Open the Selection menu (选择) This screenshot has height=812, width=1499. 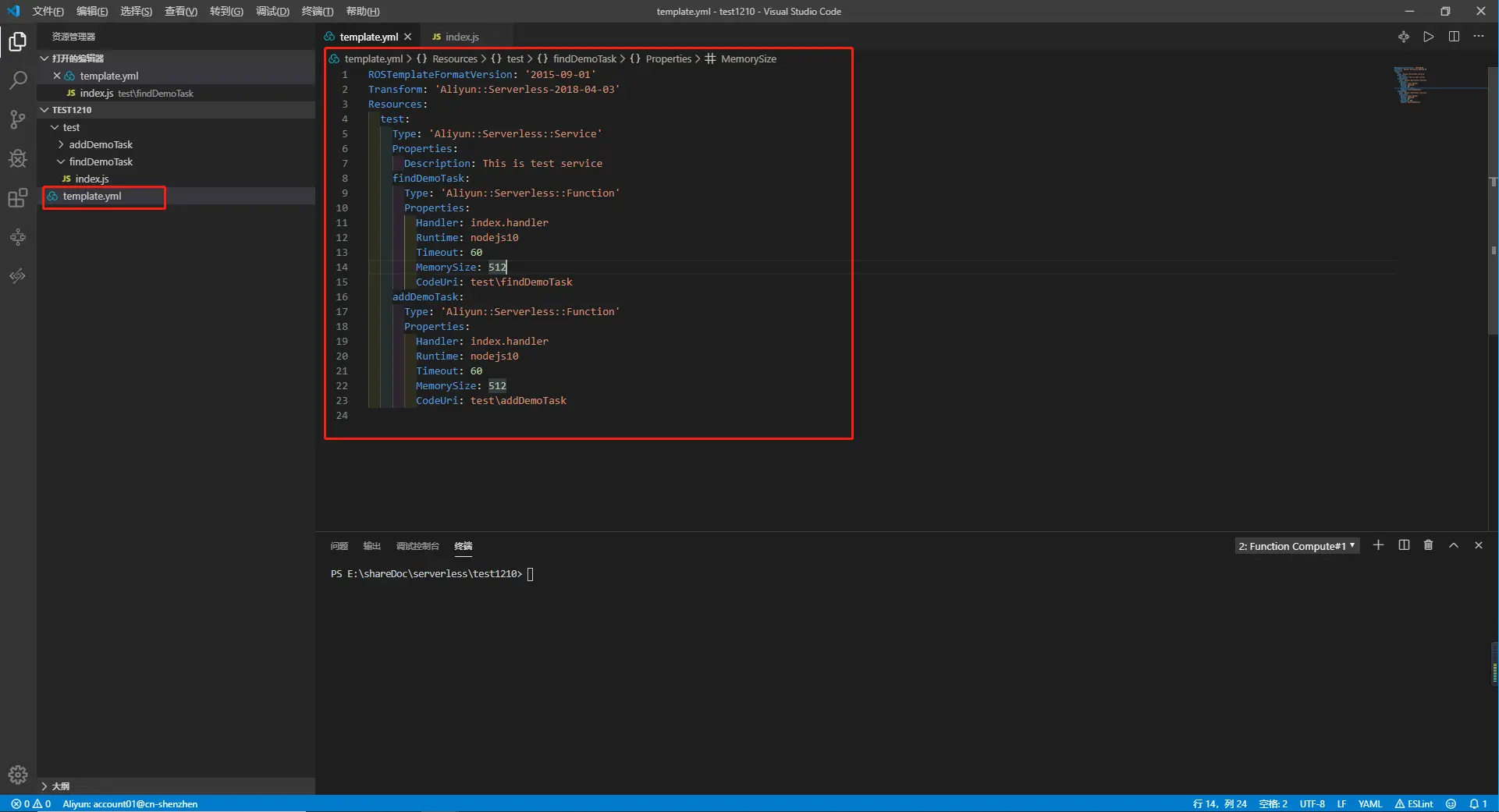click(x=137, y=11)
